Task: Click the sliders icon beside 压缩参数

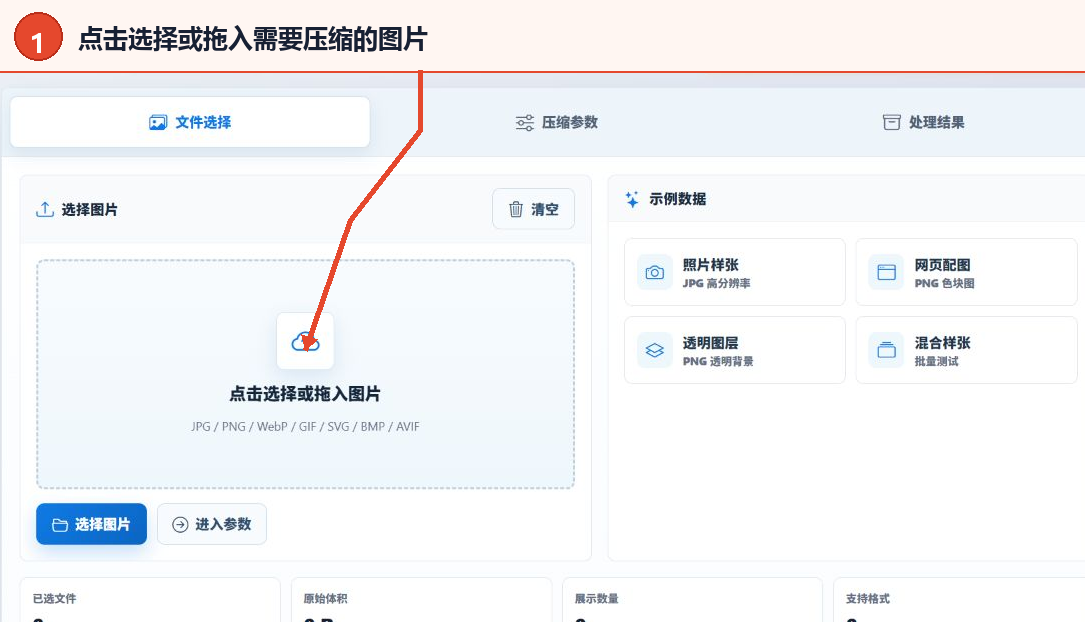Action: coord(525,122)
